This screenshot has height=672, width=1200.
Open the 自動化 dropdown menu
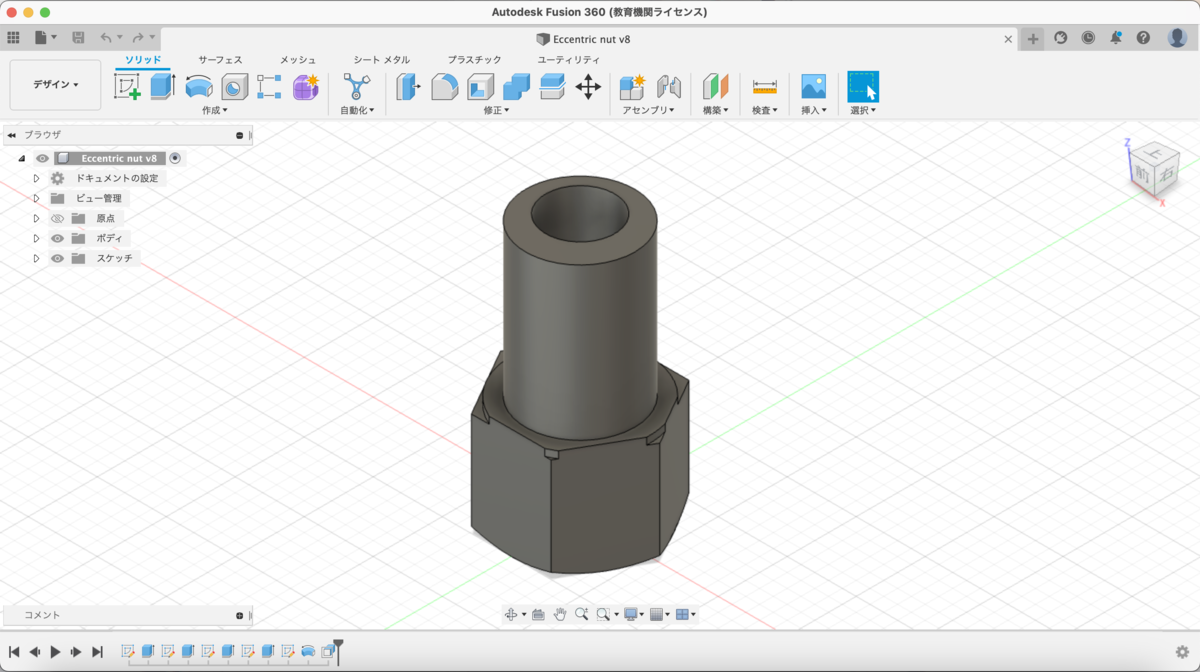tap(357, 110)
